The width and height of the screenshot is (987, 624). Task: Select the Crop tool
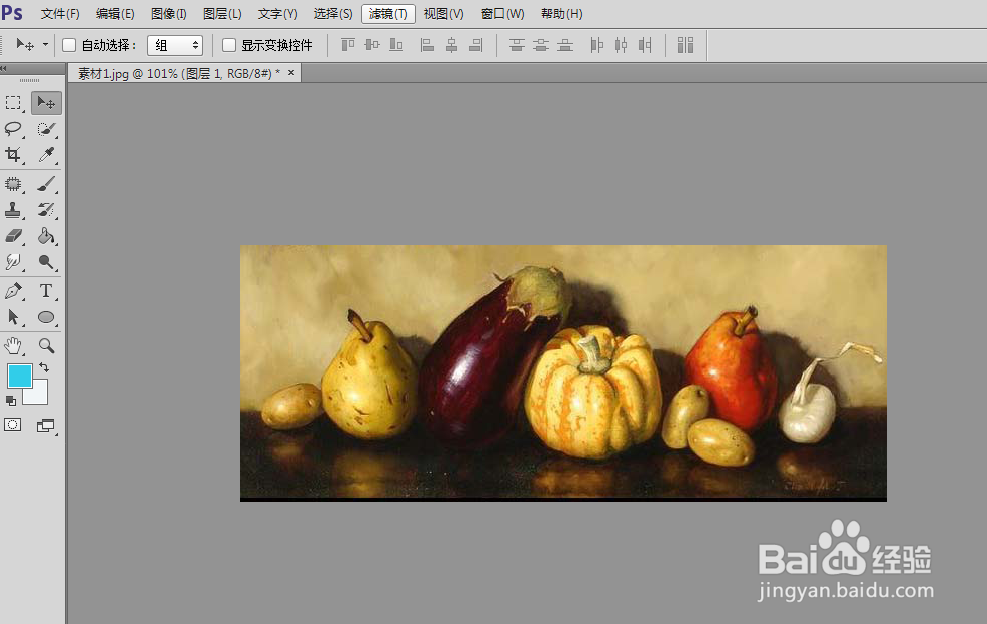coord(14,155)
